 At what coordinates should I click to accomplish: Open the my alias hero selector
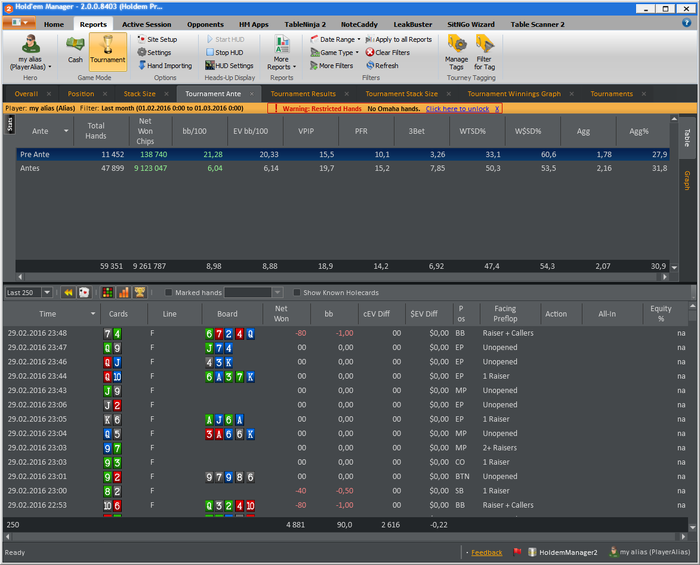coord(30,52)
